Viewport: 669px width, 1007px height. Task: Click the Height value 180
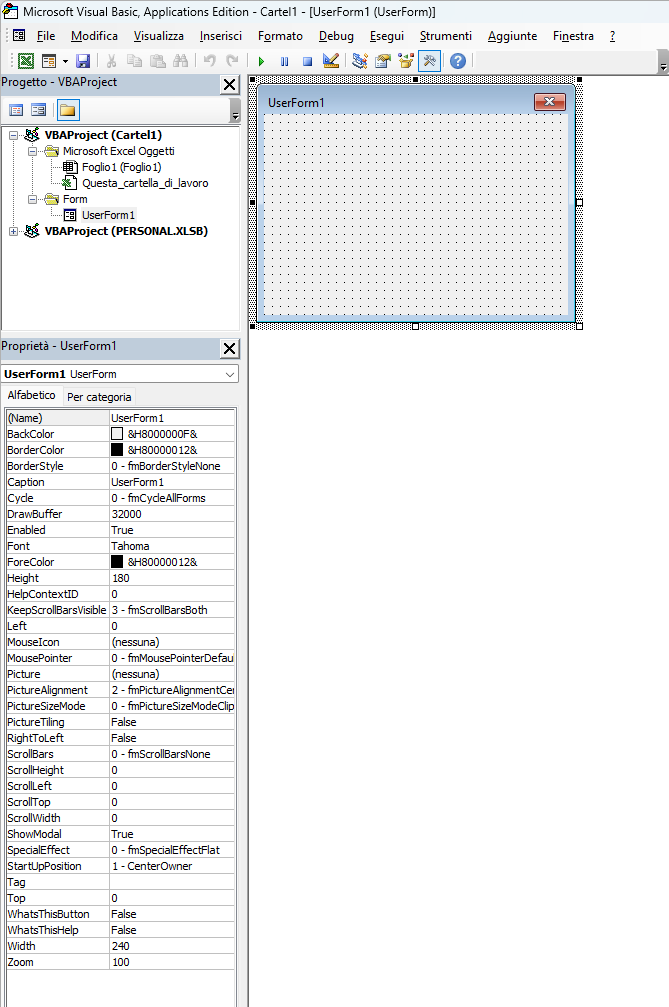click(x=172, y=578)
